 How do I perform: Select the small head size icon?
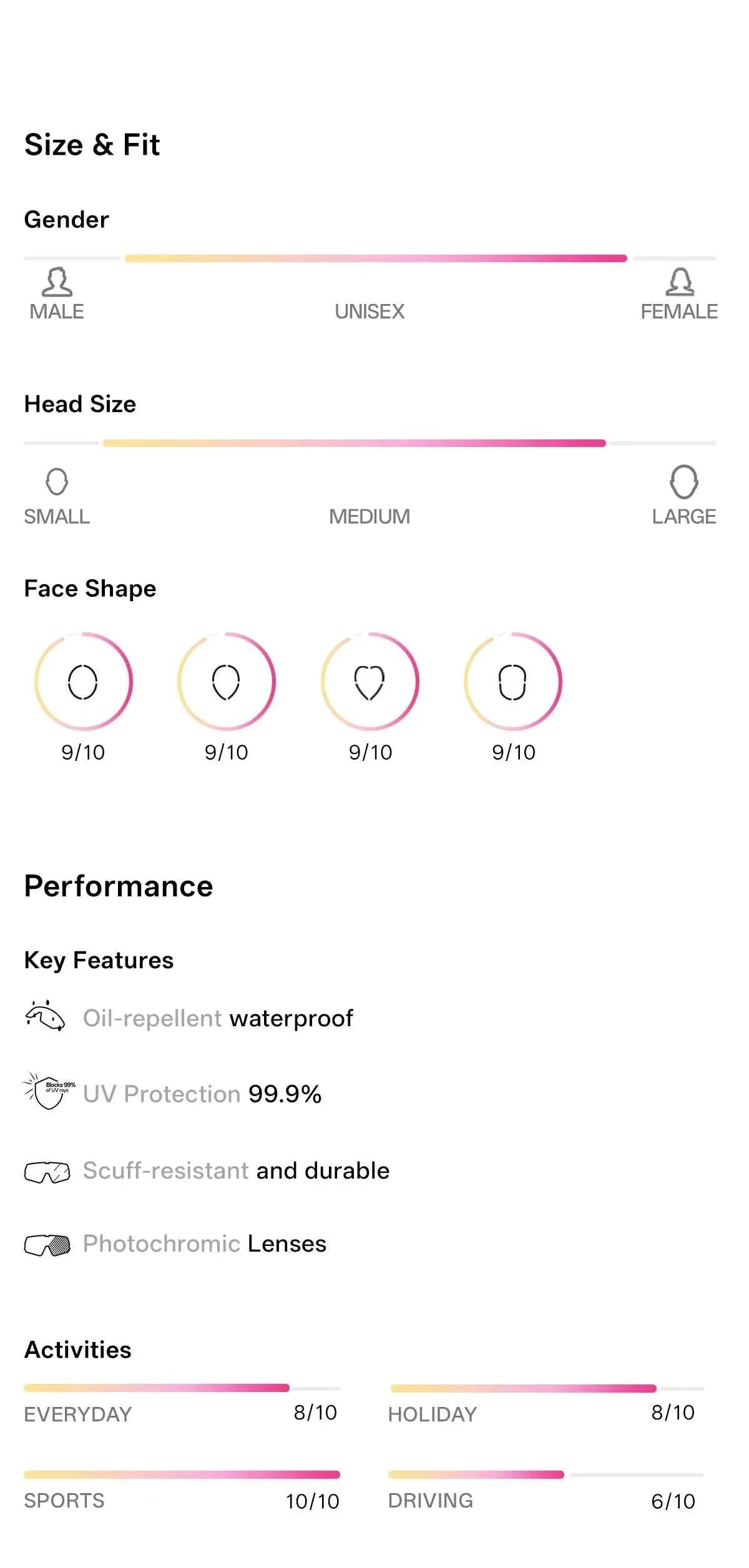click(57, 481)
